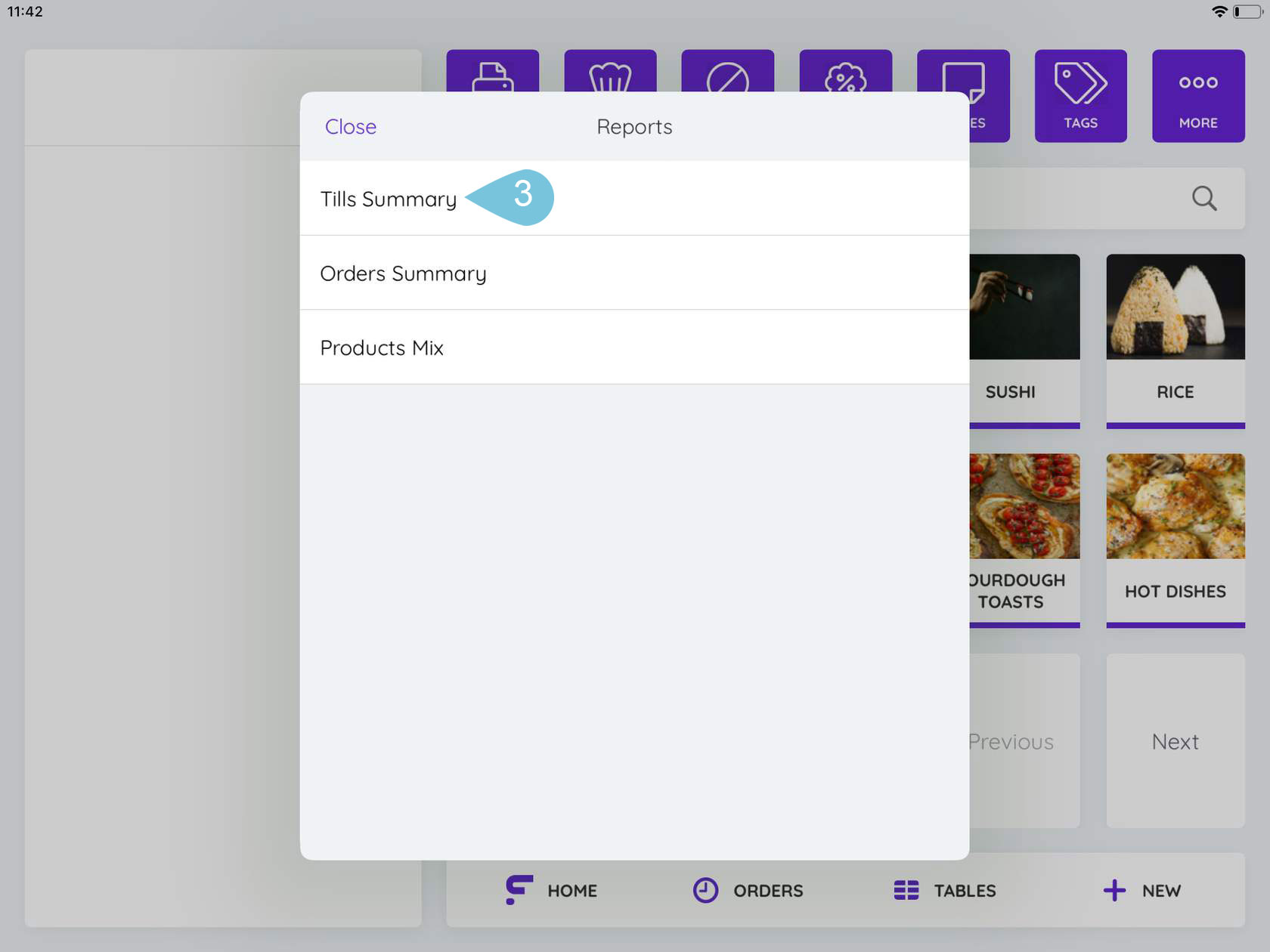Select the Sourdough Toasts category

1024,540
